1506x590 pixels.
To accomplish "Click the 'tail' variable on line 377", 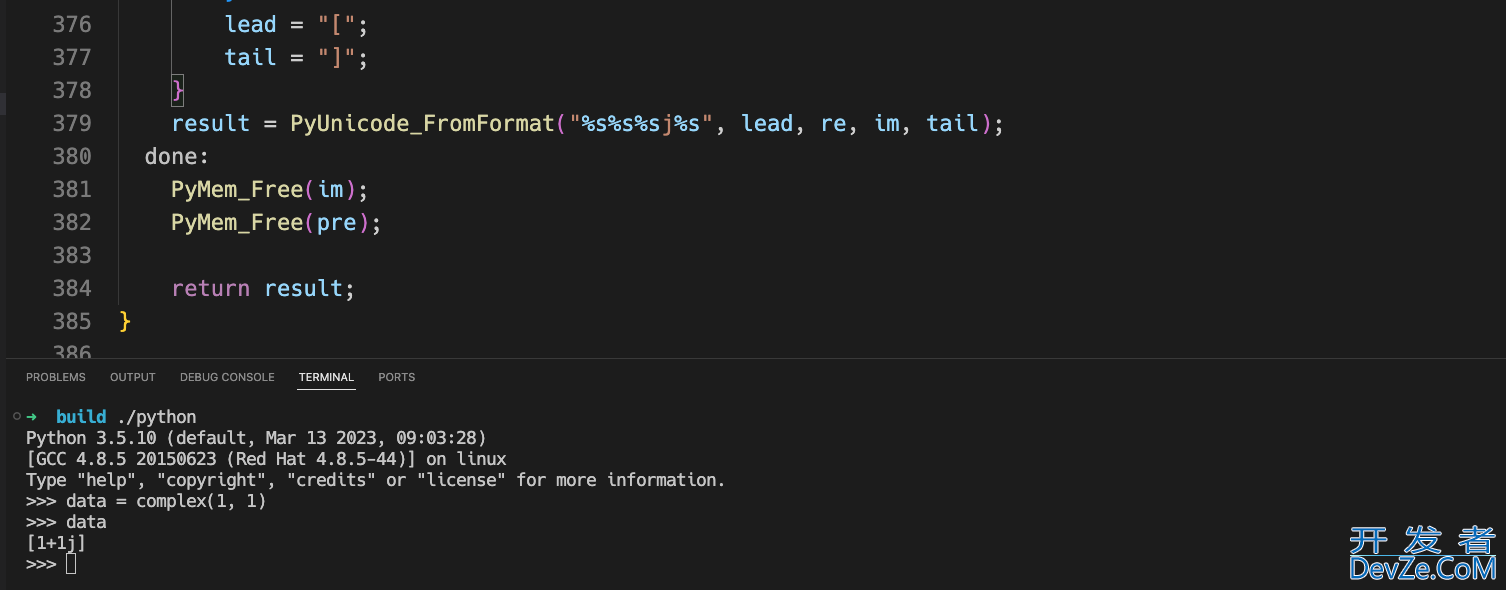I will click(x=250, y=57).
